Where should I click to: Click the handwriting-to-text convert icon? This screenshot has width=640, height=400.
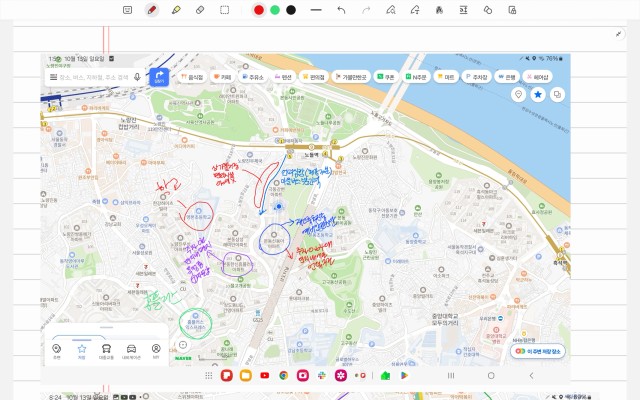pyautogui.click(x=415, y=10)
